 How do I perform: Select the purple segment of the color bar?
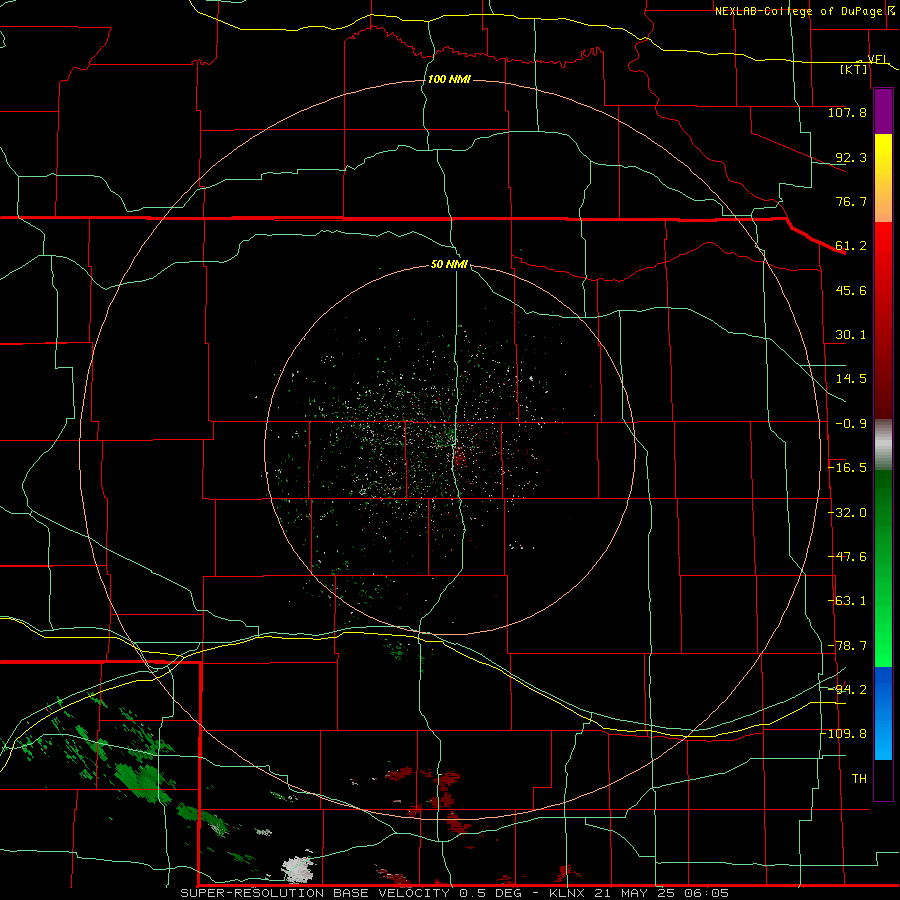pos(883,112)
